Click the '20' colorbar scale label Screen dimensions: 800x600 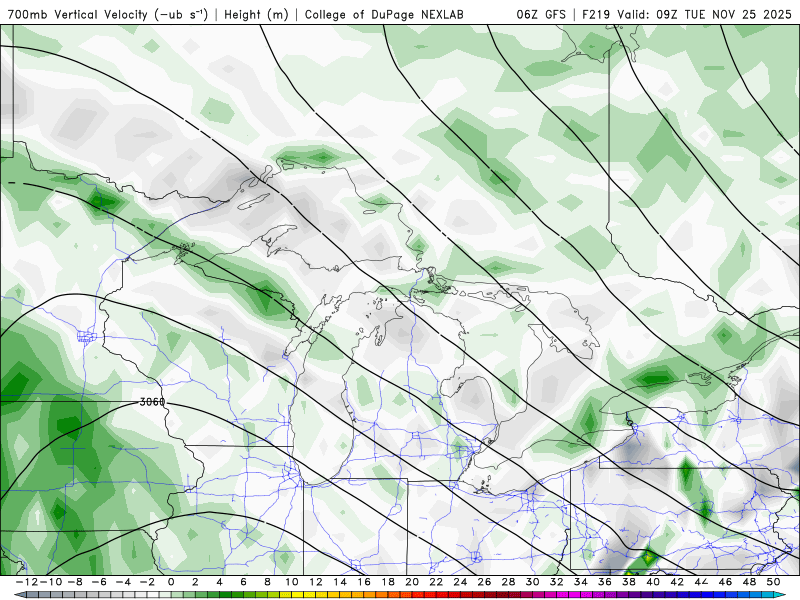[x=412, y=582]
